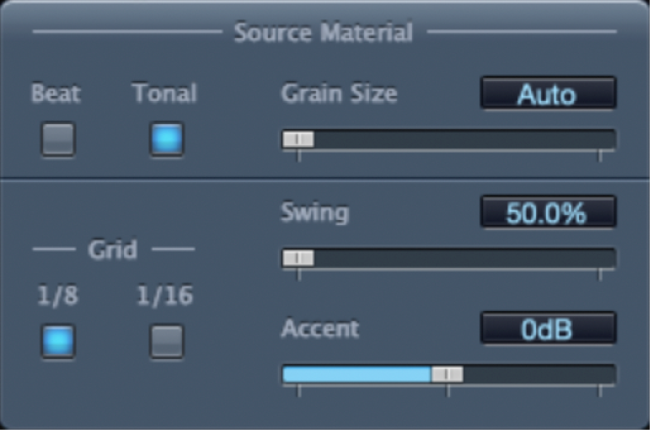Select the 1/16 grid button

coord(167,342)
